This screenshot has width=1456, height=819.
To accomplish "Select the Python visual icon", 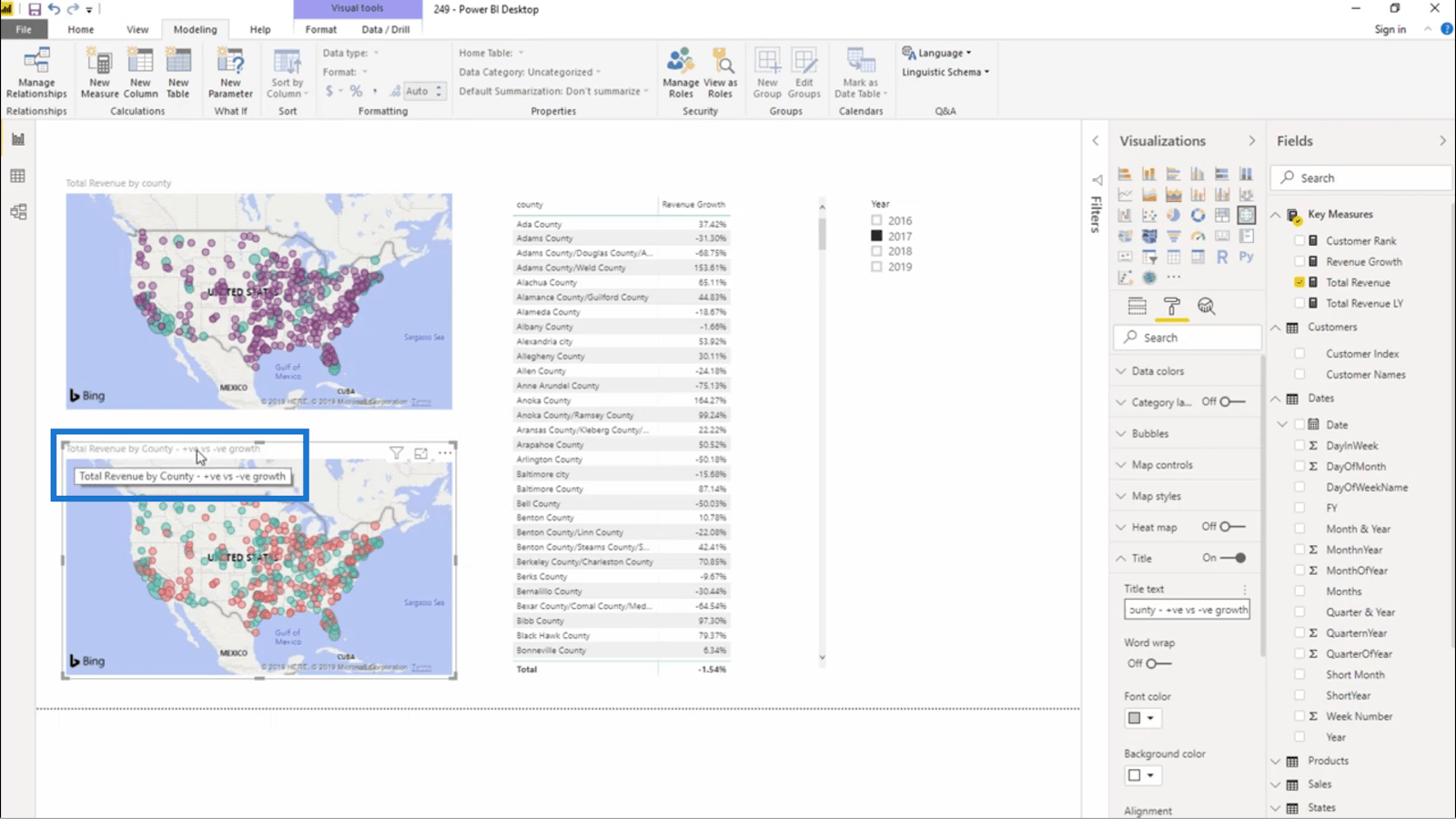I will 1246,257.
